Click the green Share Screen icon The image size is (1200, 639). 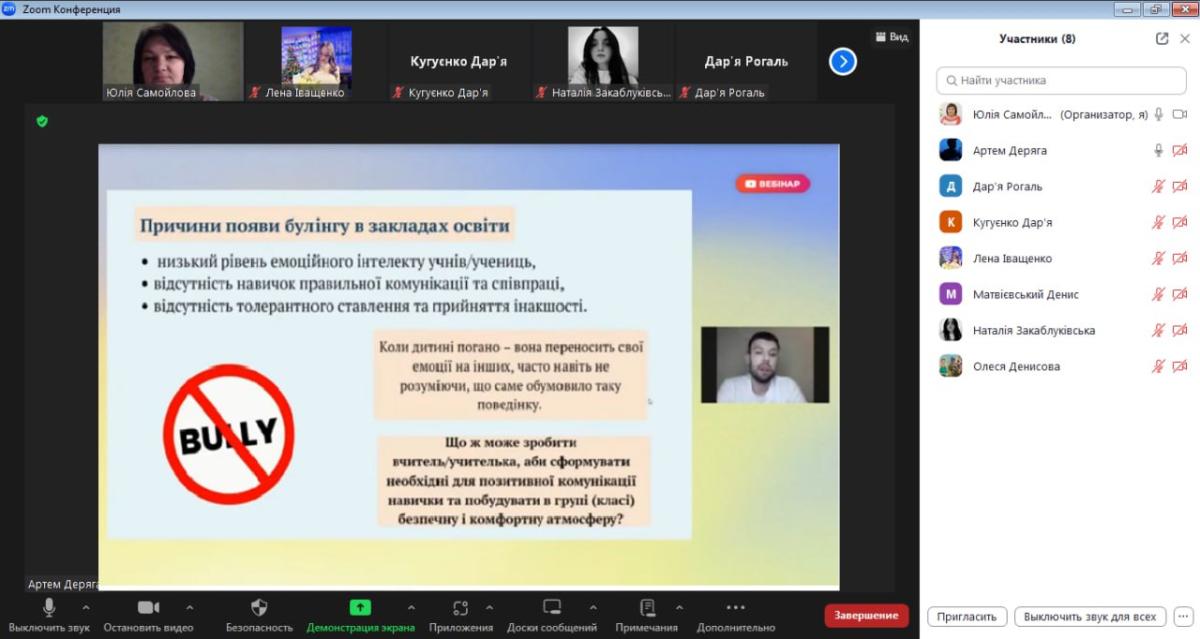click(x=360, y=607)
